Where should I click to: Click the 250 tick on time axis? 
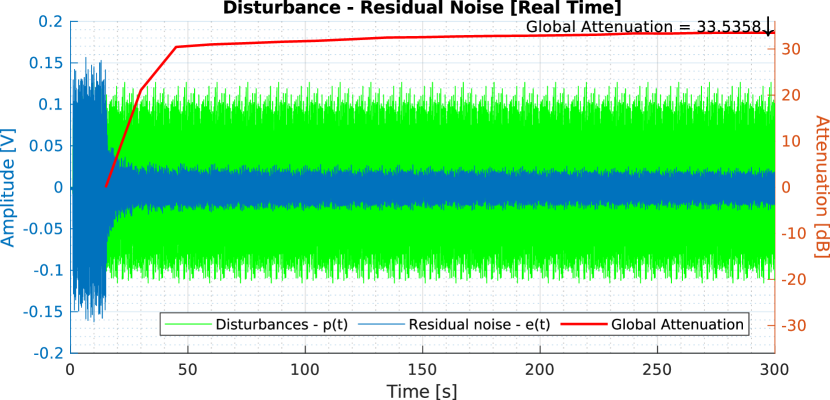pos(657,368)
